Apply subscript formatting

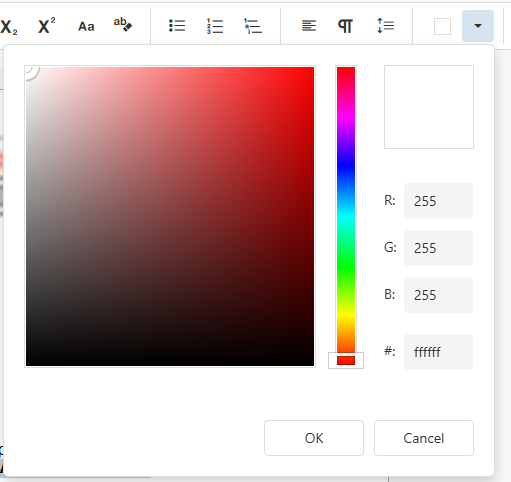coord(9,26)
